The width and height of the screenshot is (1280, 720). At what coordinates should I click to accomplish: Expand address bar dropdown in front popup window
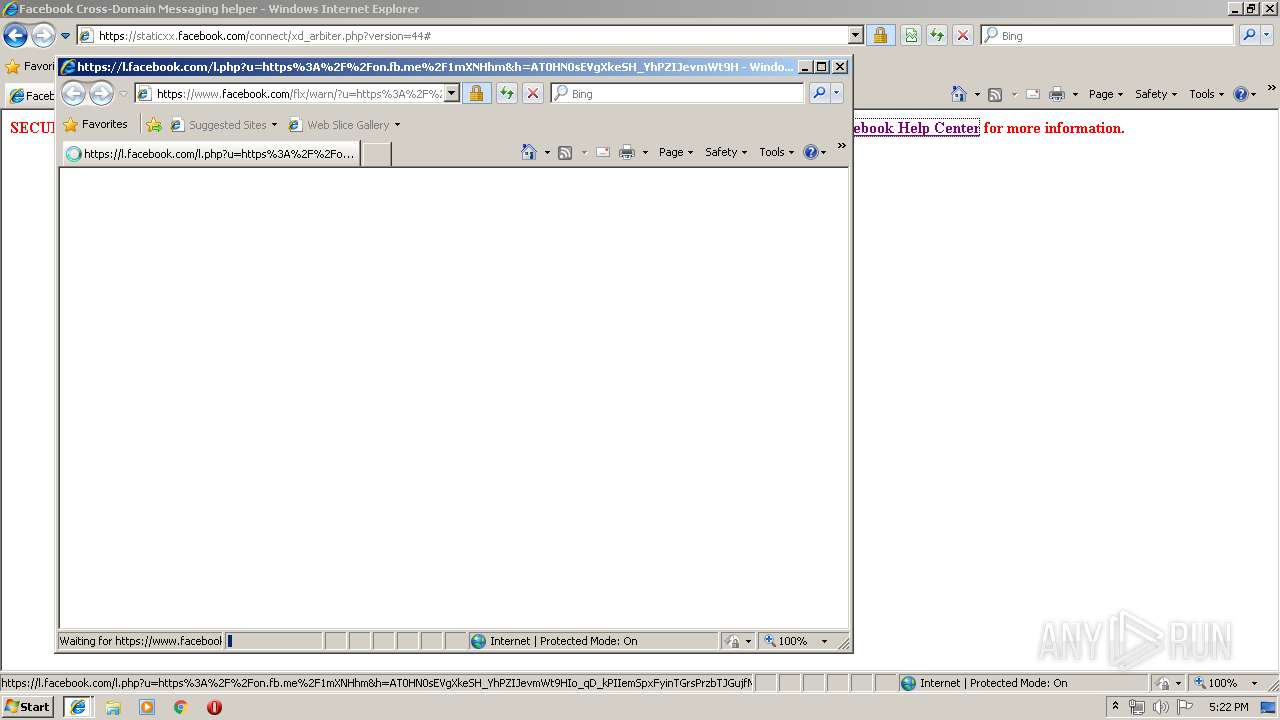(451, 93)
